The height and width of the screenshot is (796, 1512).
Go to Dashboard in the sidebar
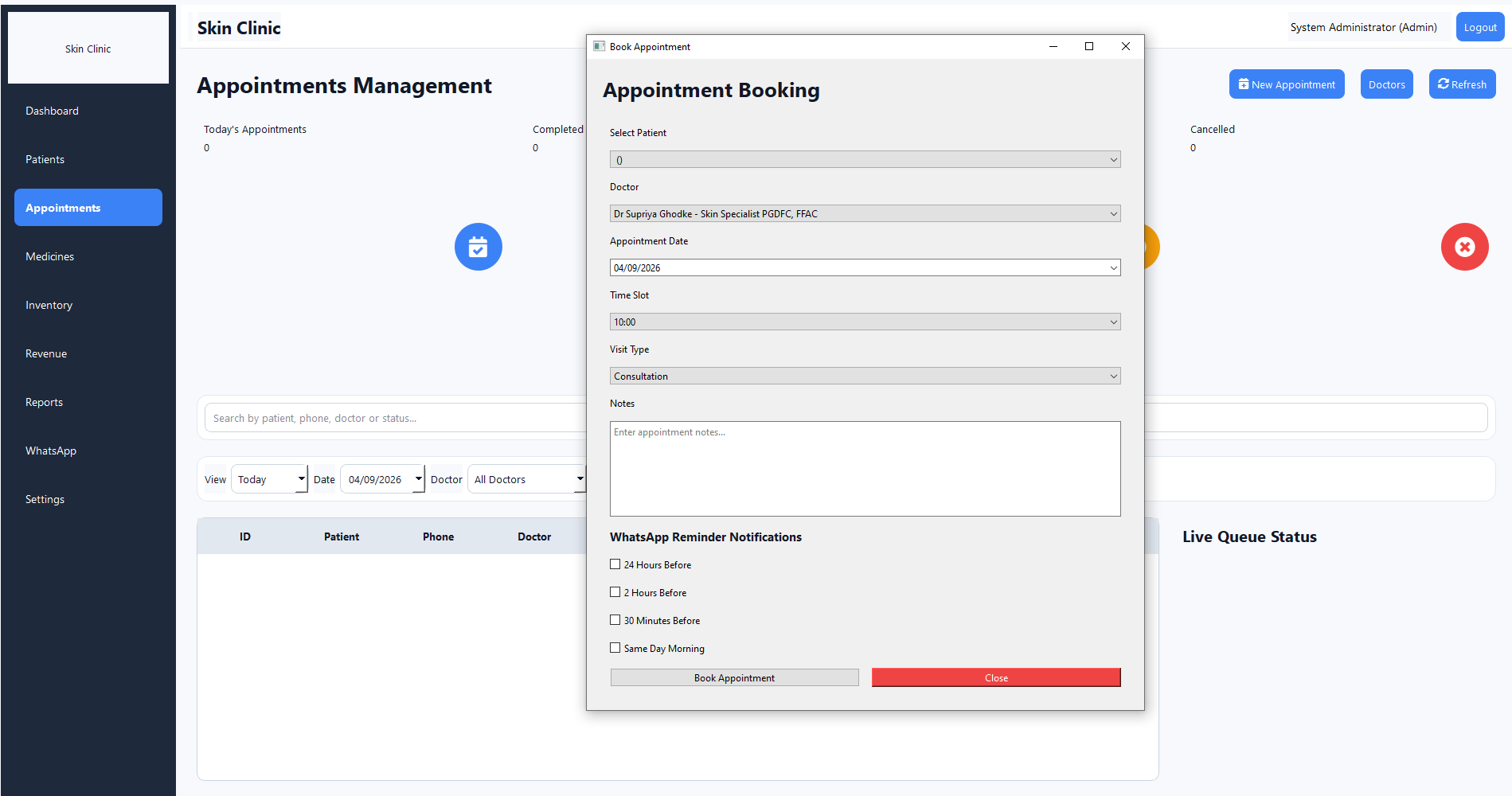88,111
